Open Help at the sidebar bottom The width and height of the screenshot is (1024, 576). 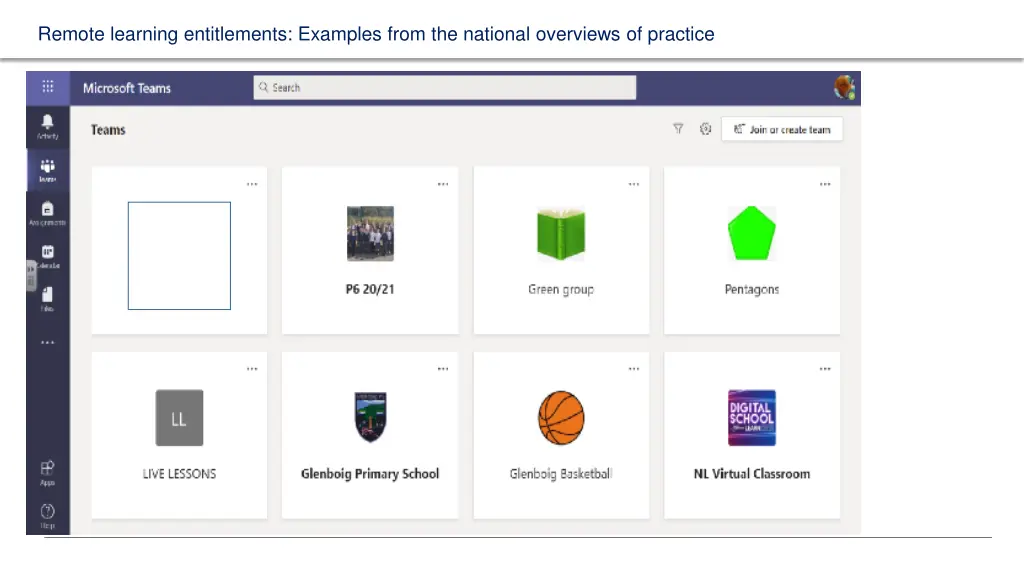pyautogui.click(x=48, y=515)
